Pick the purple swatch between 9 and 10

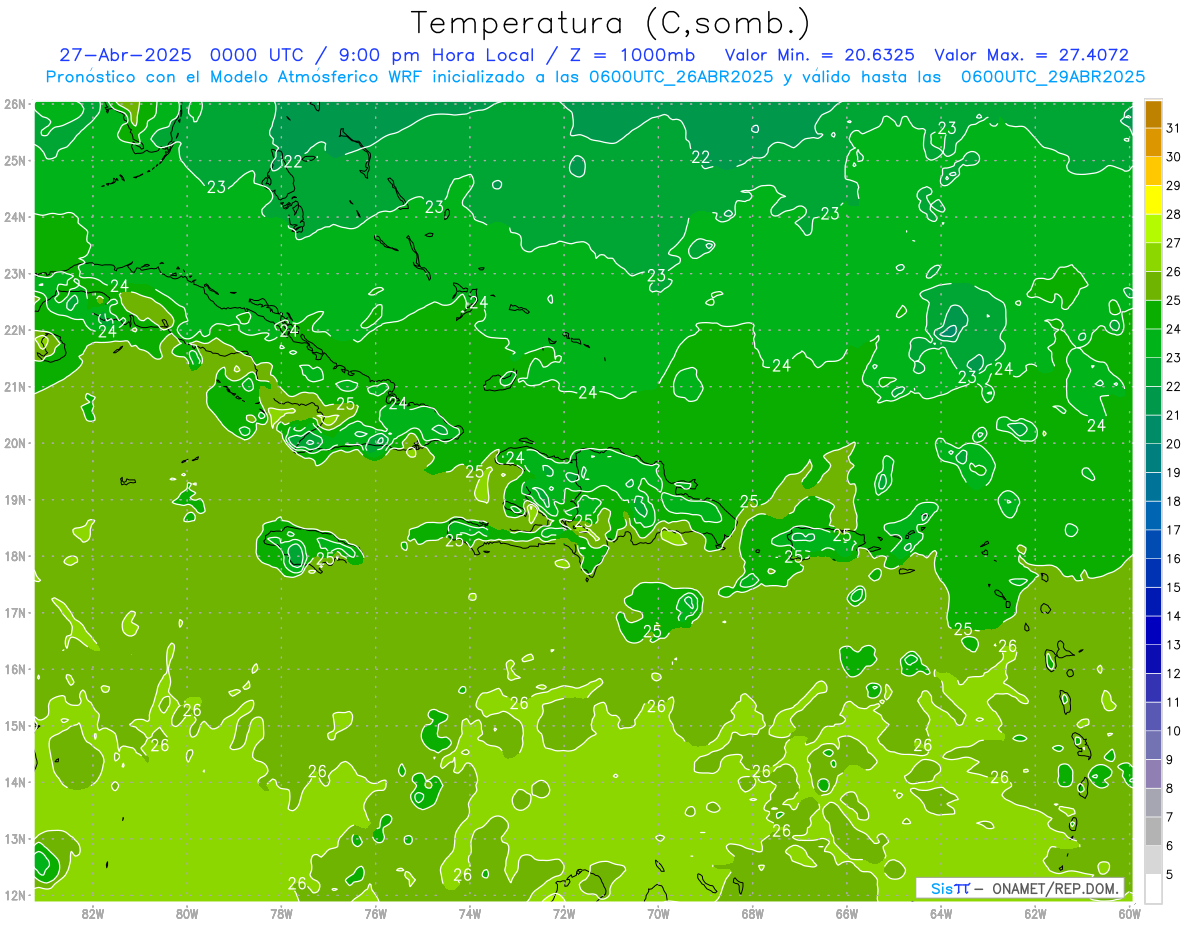point(1153,745)
